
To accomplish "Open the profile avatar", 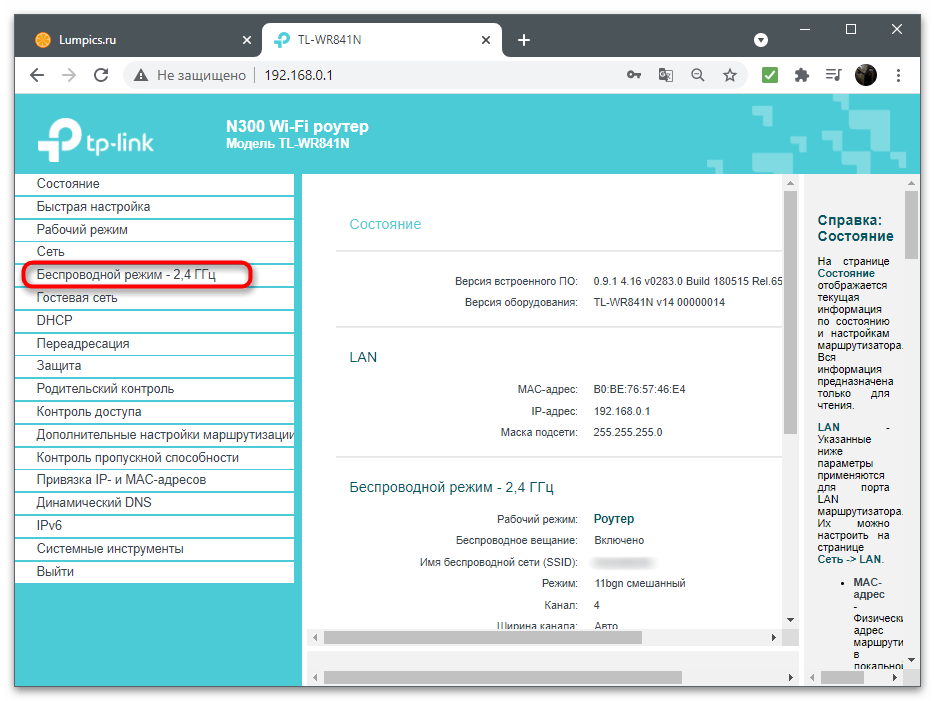I will [x=866, y=75].
